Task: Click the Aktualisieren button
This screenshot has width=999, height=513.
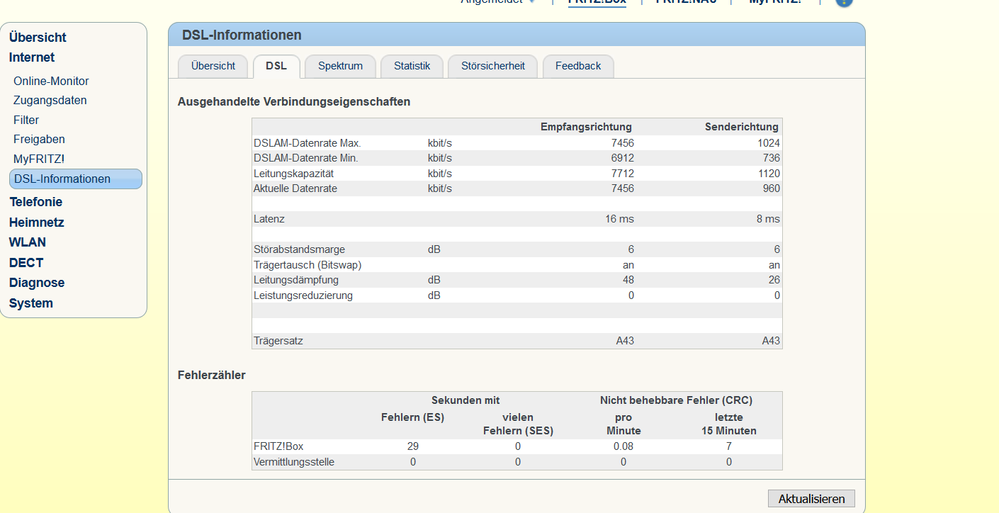Action: click(x=811, y=498)
